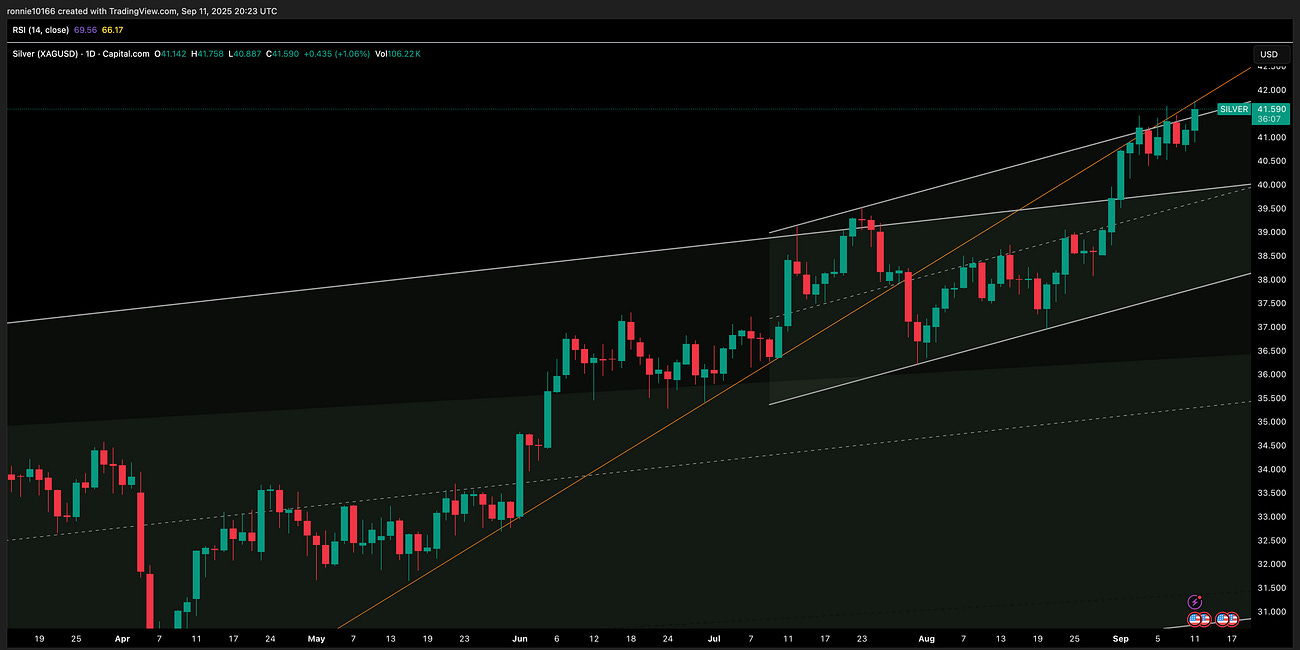Click the second US flag event marker near September 11

coord(1205,619)
